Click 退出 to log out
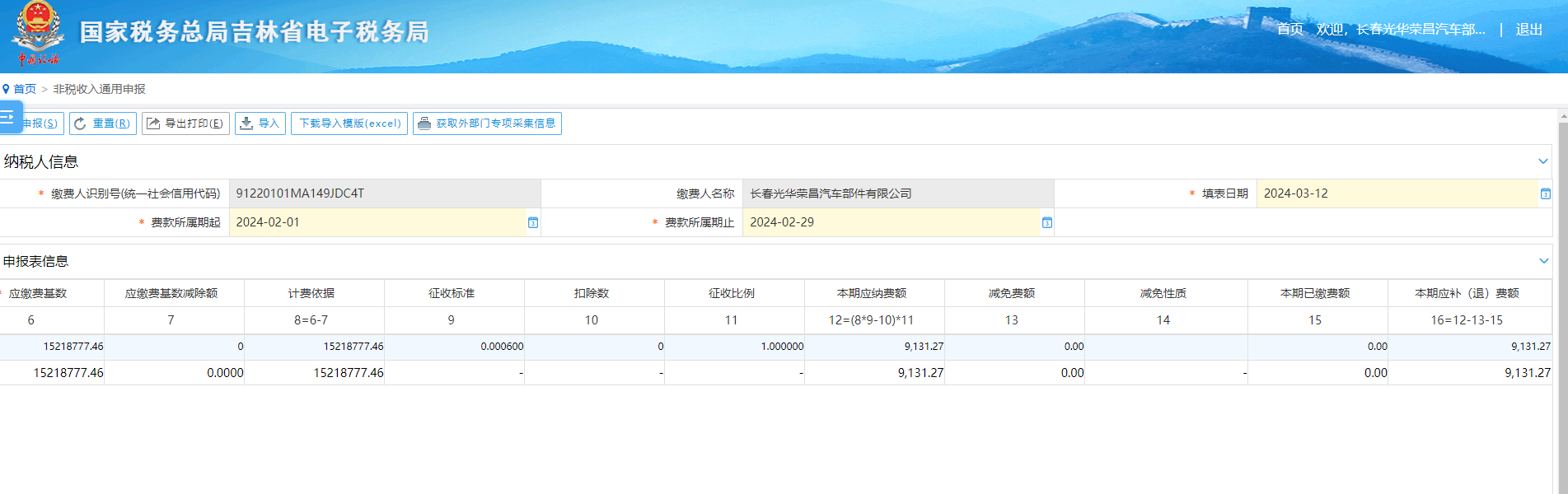Screen dimensions: 1568x494 [1529, 30]
